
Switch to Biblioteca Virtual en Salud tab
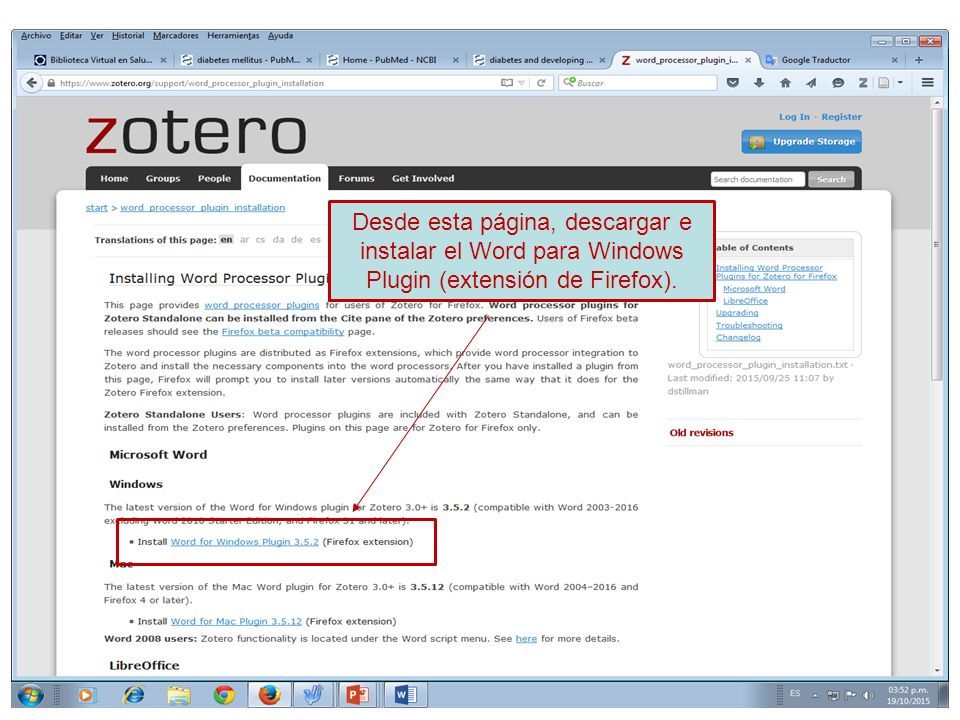pos(100,60)
